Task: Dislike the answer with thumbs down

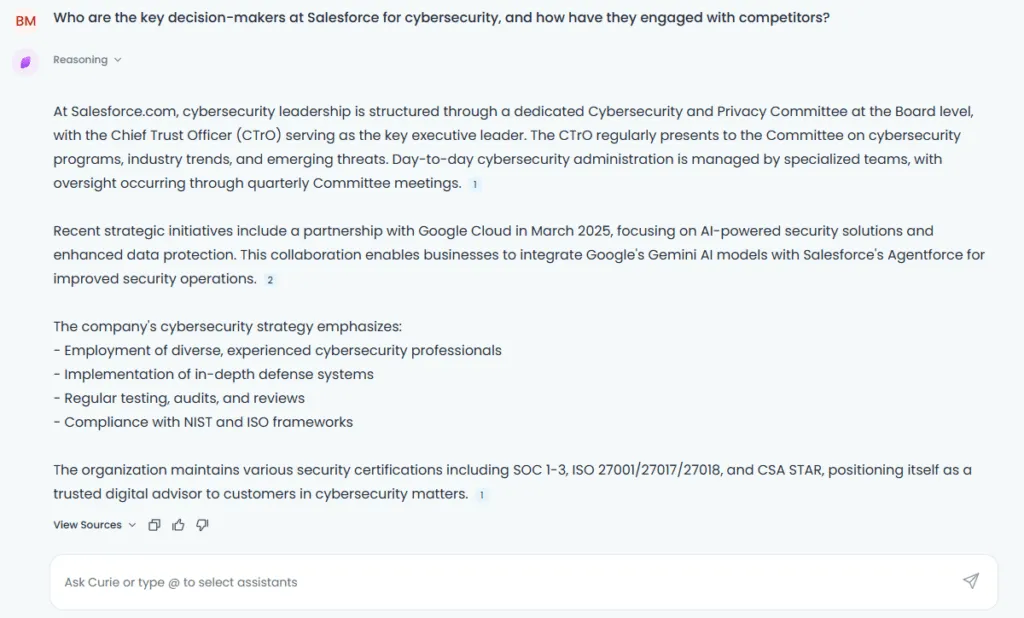Action: click(202, 525)
